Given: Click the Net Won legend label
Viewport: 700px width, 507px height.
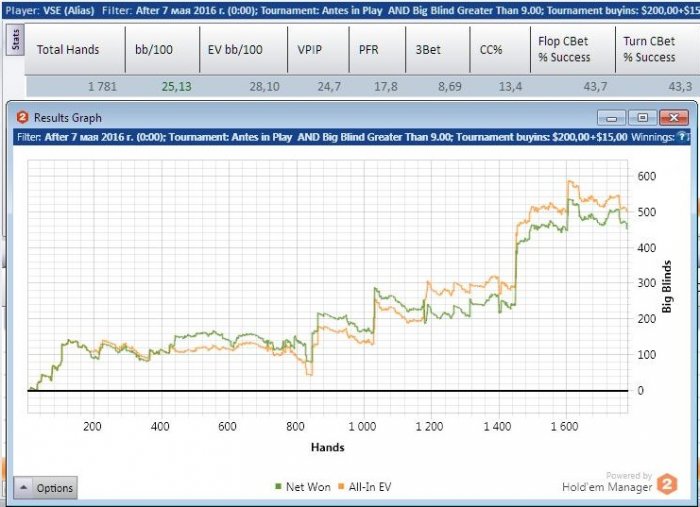Looking at the screenshot, I should pyautogui.click(x=308, y=487).
